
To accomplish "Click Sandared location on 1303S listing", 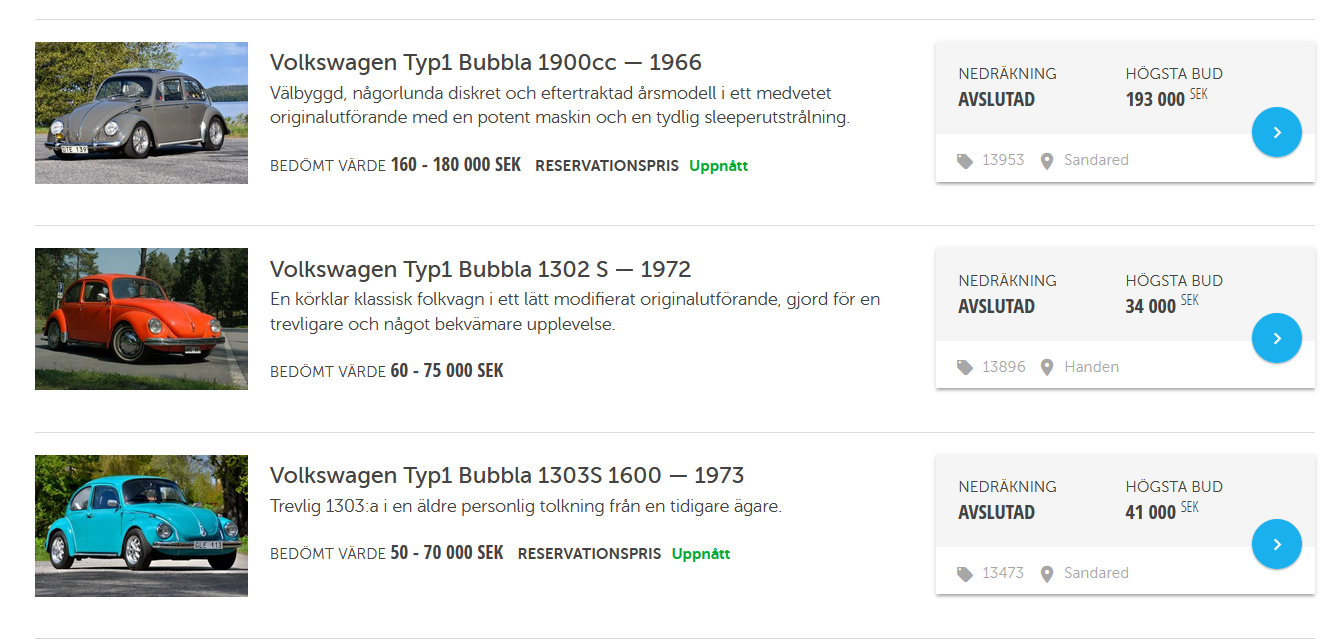I will 1096,573.
